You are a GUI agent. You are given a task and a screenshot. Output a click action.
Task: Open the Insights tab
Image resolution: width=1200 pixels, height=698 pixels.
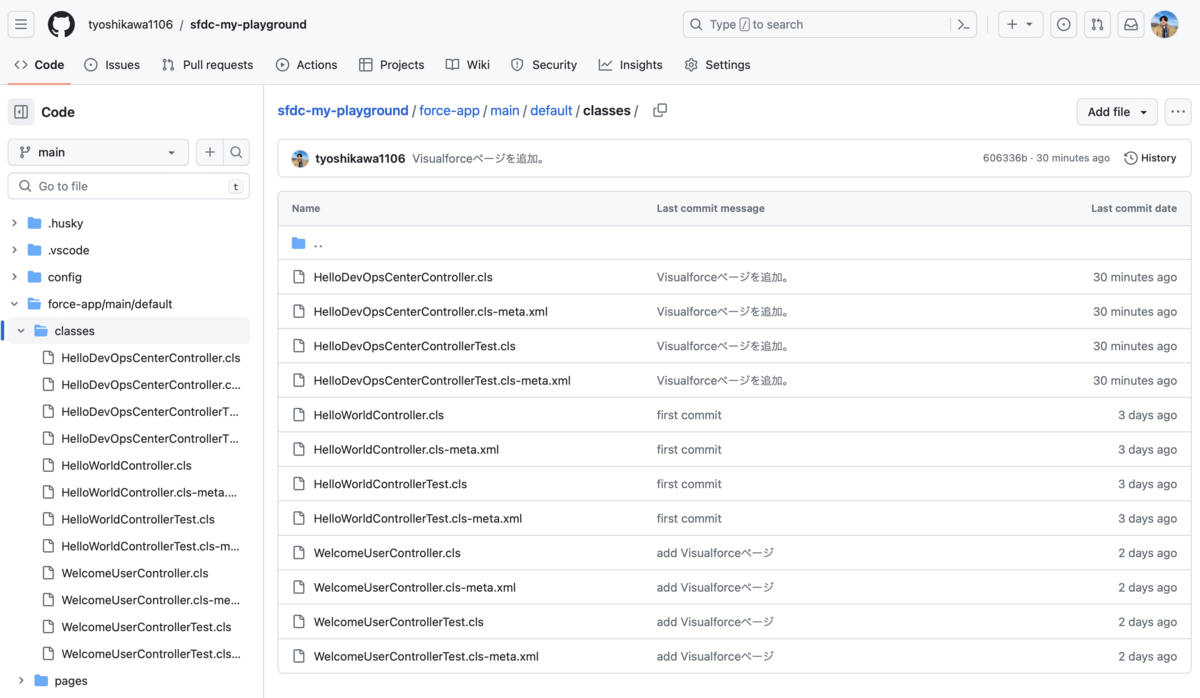point(630,64)
